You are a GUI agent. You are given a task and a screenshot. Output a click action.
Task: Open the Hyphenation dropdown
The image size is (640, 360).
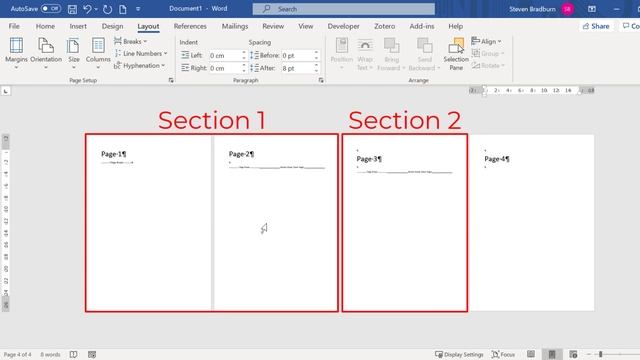coord(140,65)
